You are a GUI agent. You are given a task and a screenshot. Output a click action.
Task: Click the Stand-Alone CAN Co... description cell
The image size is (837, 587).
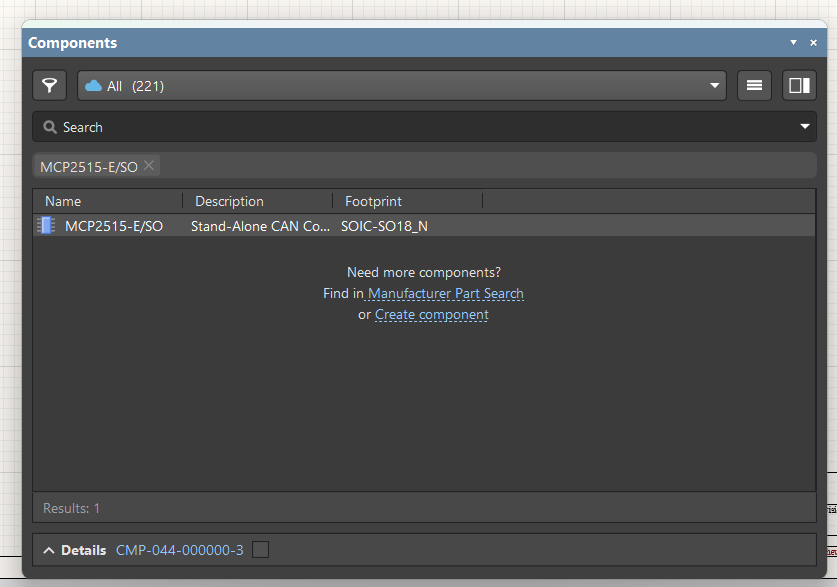click(260, 226)
